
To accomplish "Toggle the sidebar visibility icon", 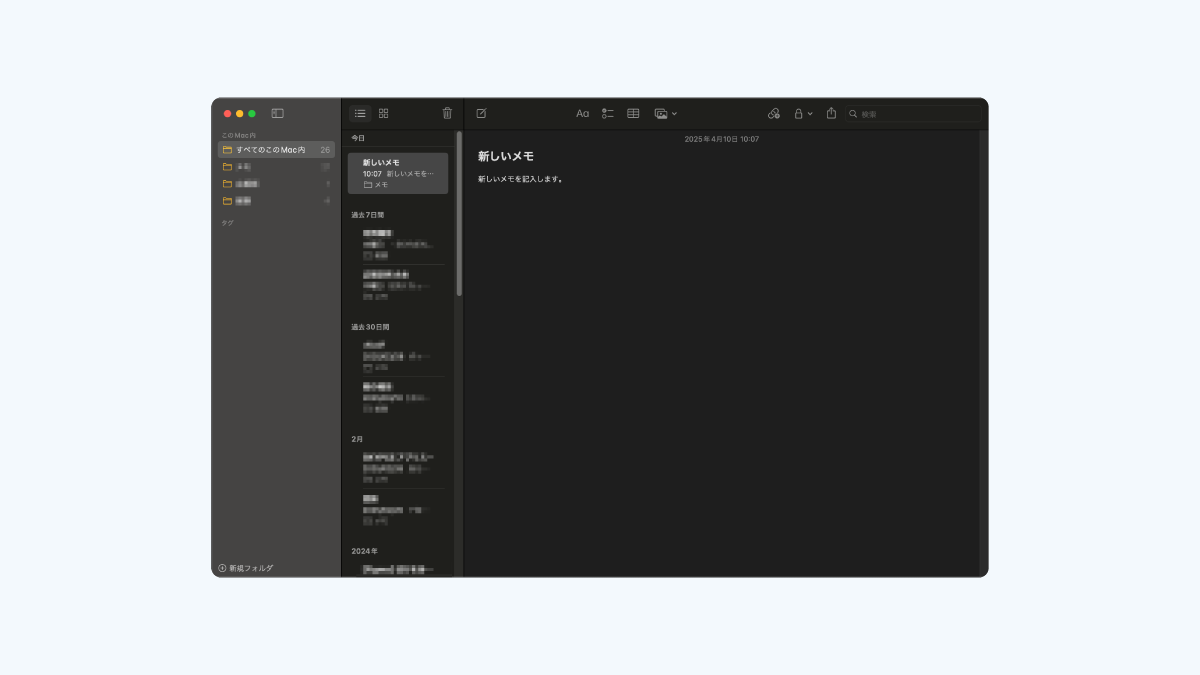I will pyautogui.click(x=277, y=114).
